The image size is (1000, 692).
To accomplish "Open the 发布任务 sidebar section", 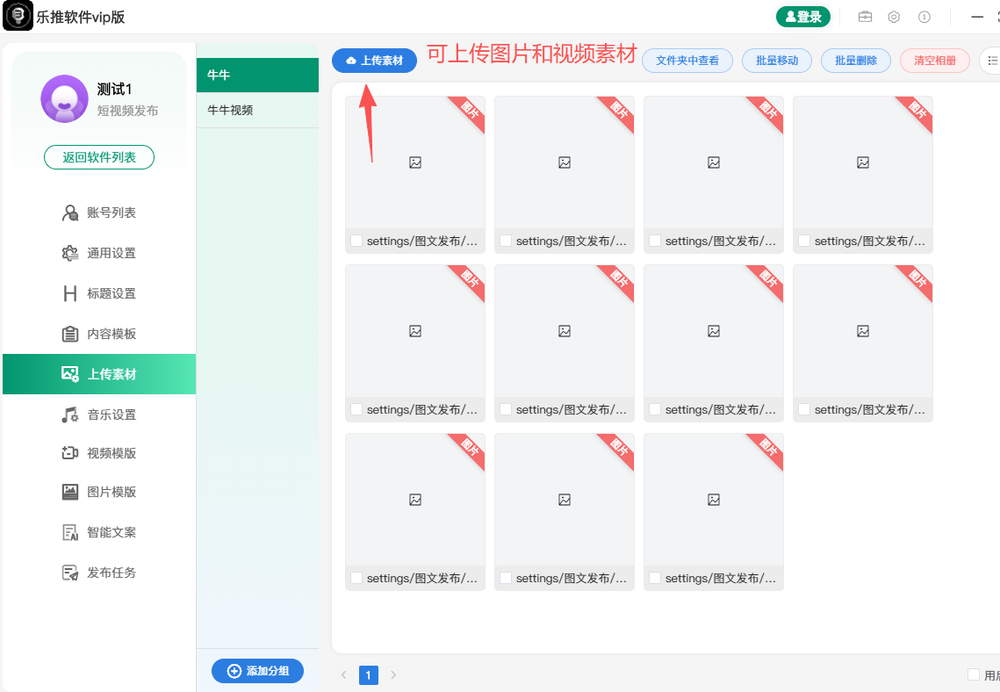I will coord(113,572).
